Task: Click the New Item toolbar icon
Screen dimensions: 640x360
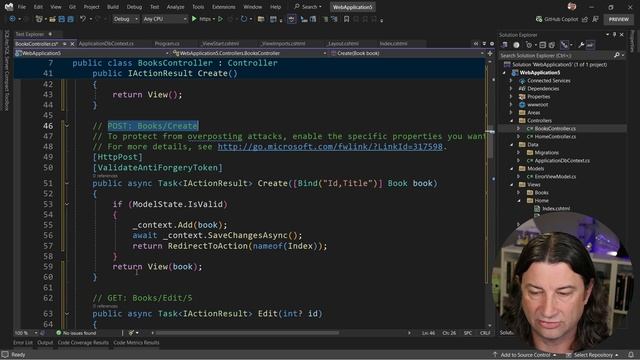Action: pyautogui.click(x=39, y=19)
